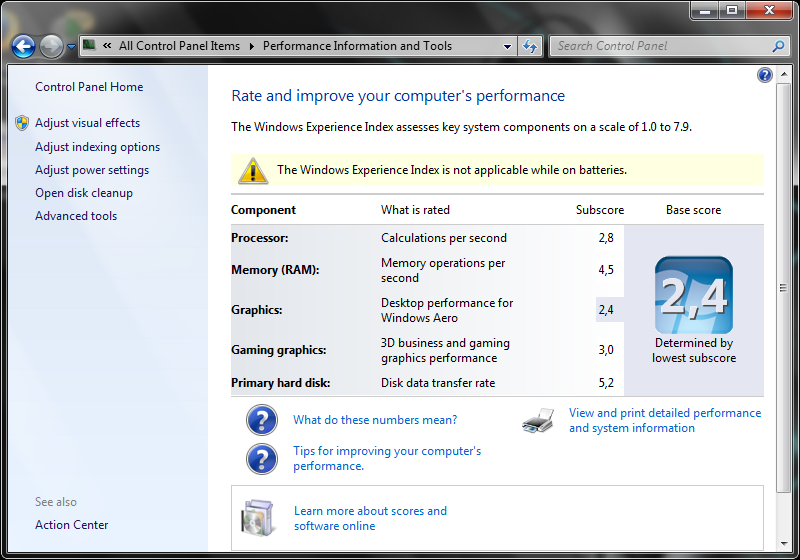The width and height of the screenshot is (800, 560).
Task: Open Advanced tools
Action: pos(76,216)
